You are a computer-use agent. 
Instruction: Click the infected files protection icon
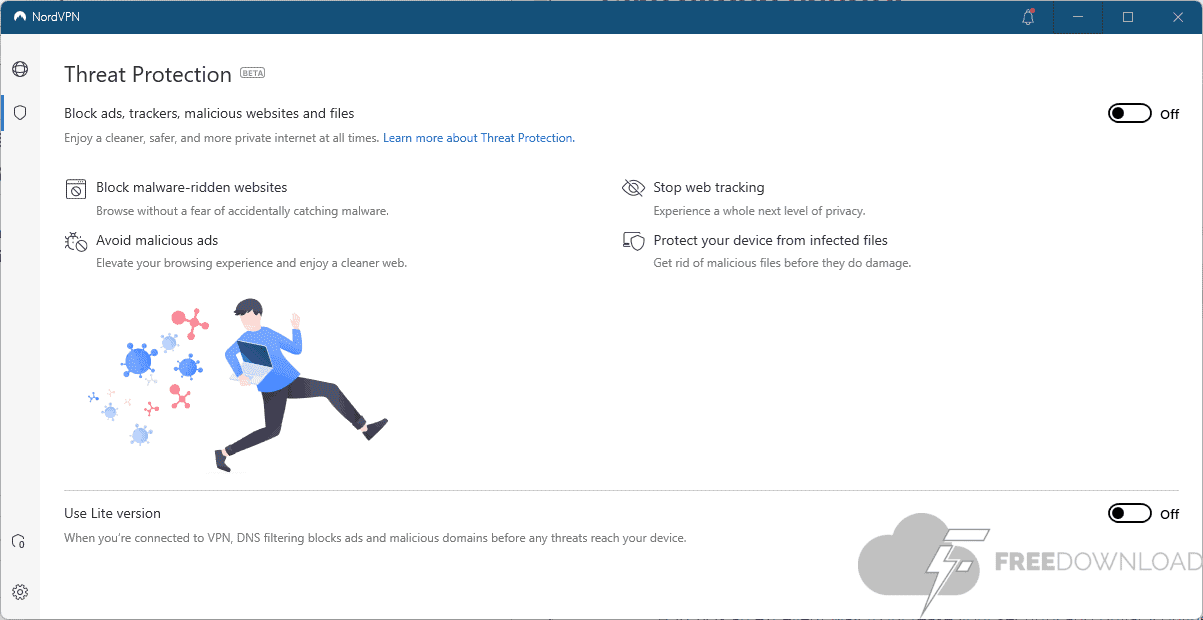(x=633, y=241)
